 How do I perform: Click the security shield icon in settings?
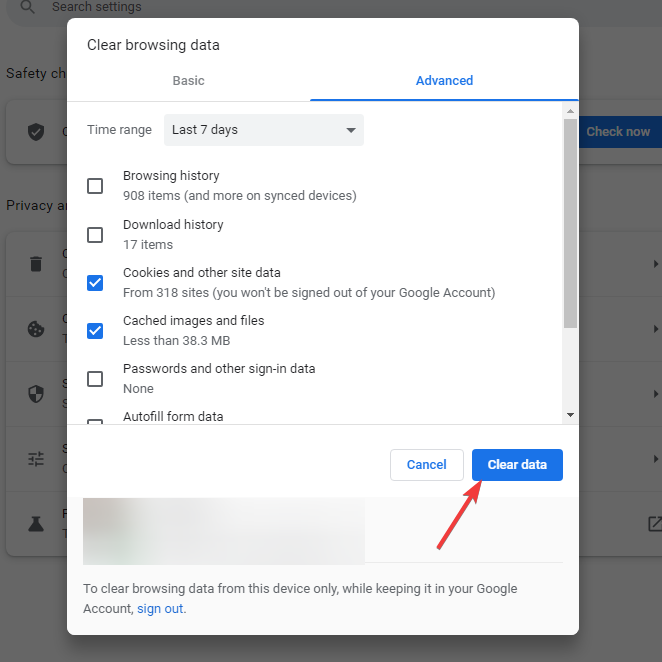pos(36,394)
